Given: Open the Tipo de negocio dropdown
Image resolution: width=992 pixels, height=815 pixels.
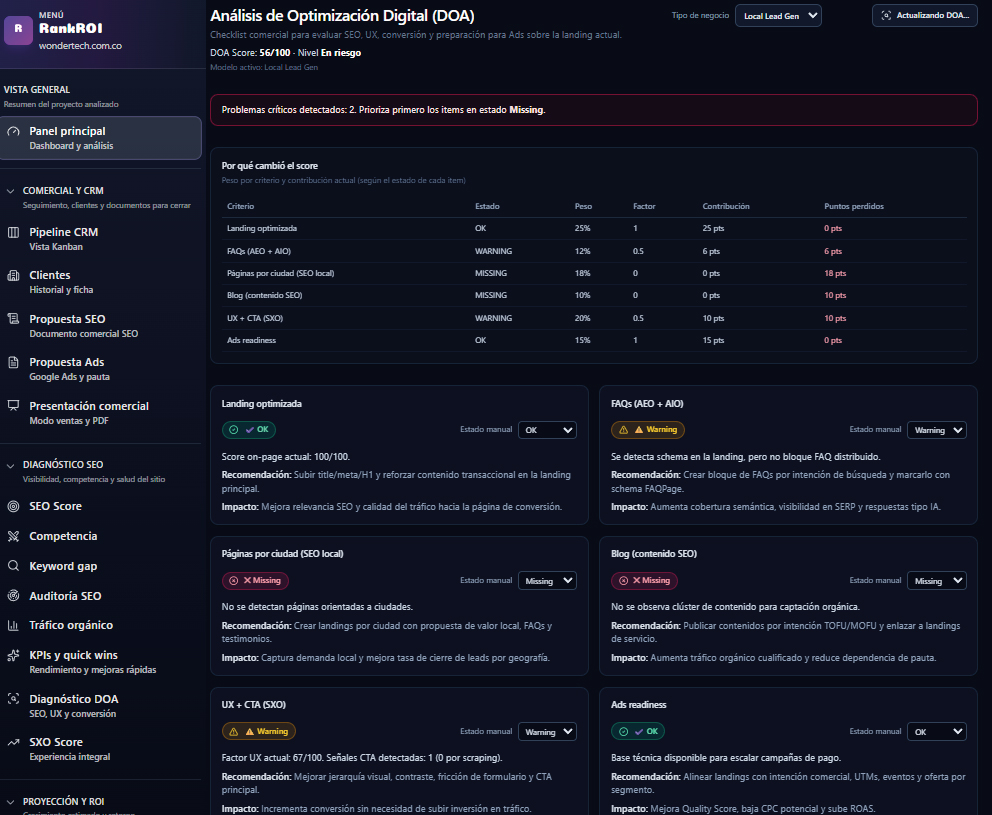Looking at the screenshot, I should click(778, 16).
